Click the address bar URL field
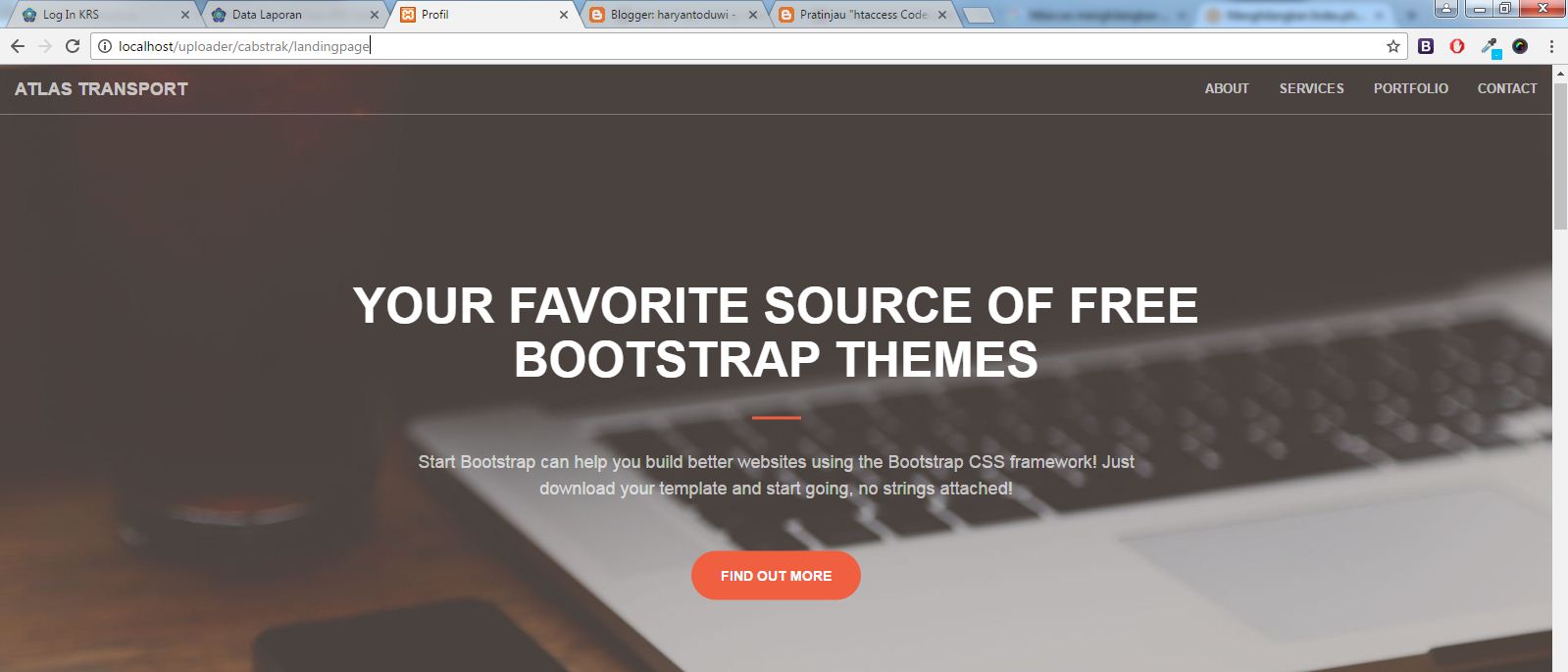Viewport: 1568px width, 672px height. click(x=745, y=46)
